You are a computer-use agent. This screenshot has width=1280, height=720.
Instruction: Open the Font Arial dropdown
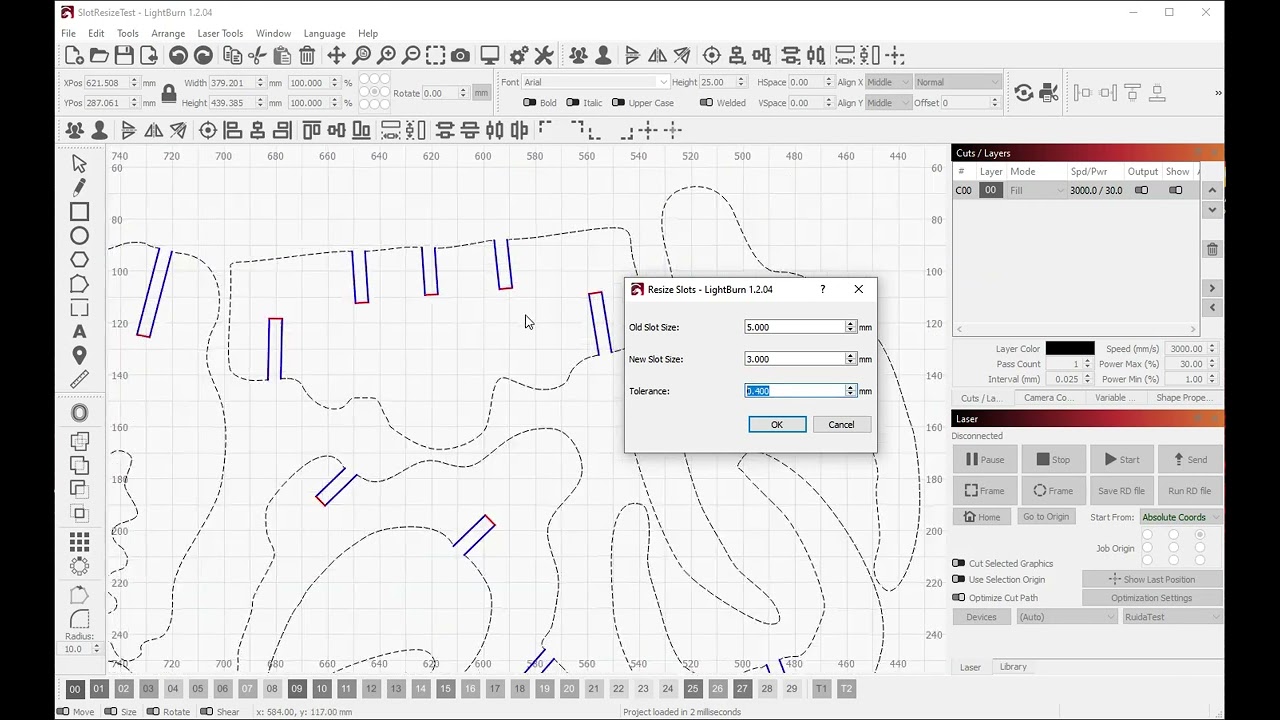(x=596, y=82)
